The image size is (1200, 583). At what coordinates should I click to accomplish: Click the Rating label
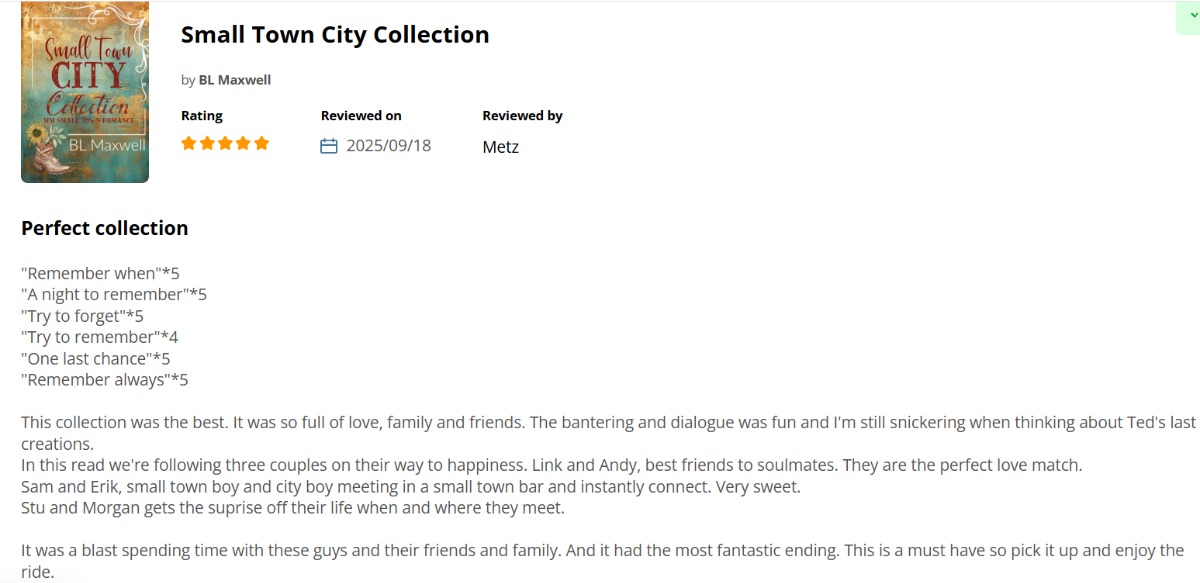click(x=202, y=116)
